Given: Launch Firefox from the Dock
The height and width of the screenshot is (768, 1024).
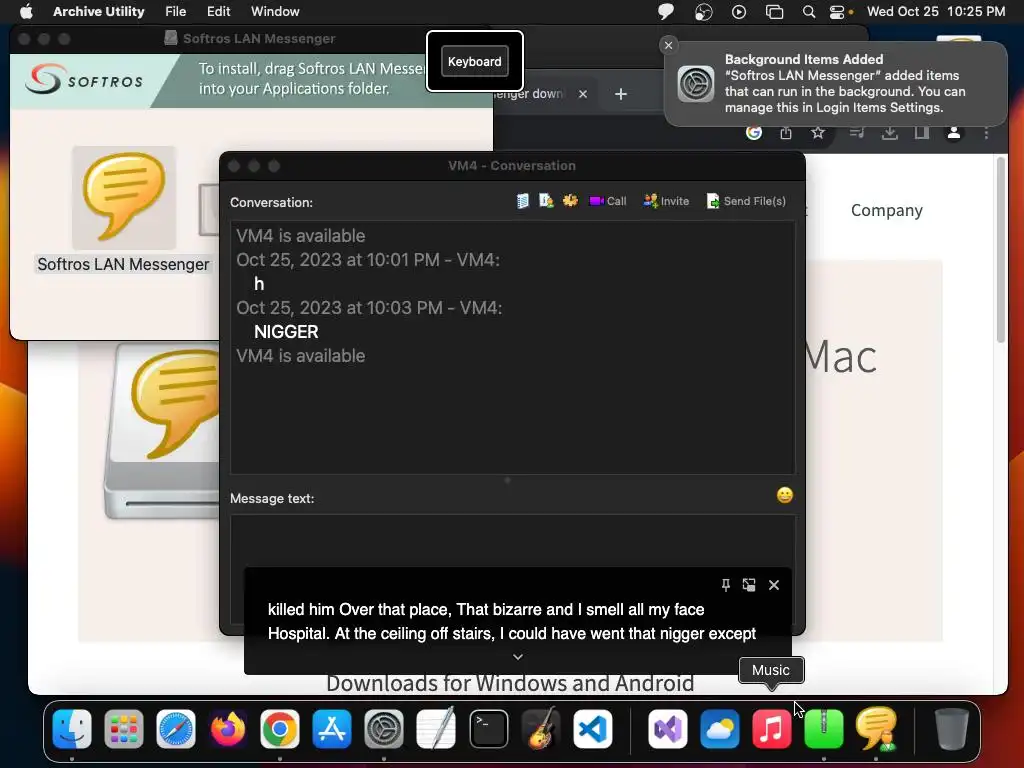Looking at the screenshot, I should pos(228,729).
